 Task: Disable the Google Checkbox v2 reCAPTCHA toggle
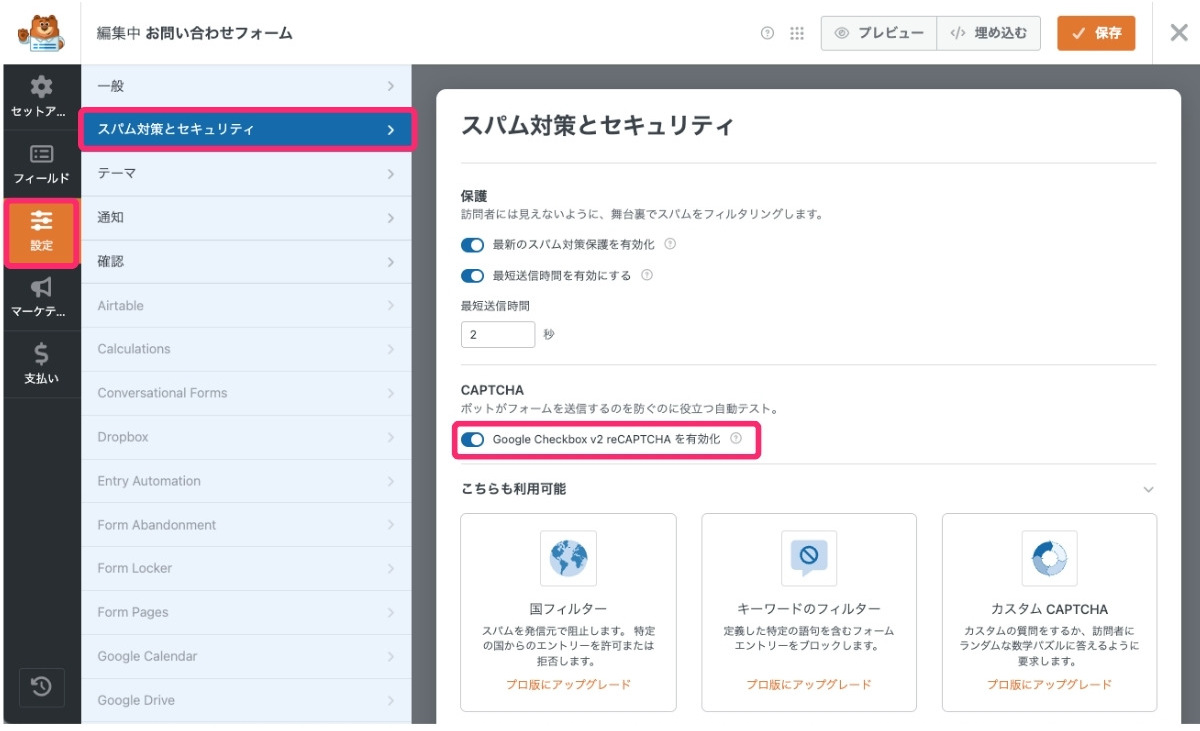(x=471, y=439)
